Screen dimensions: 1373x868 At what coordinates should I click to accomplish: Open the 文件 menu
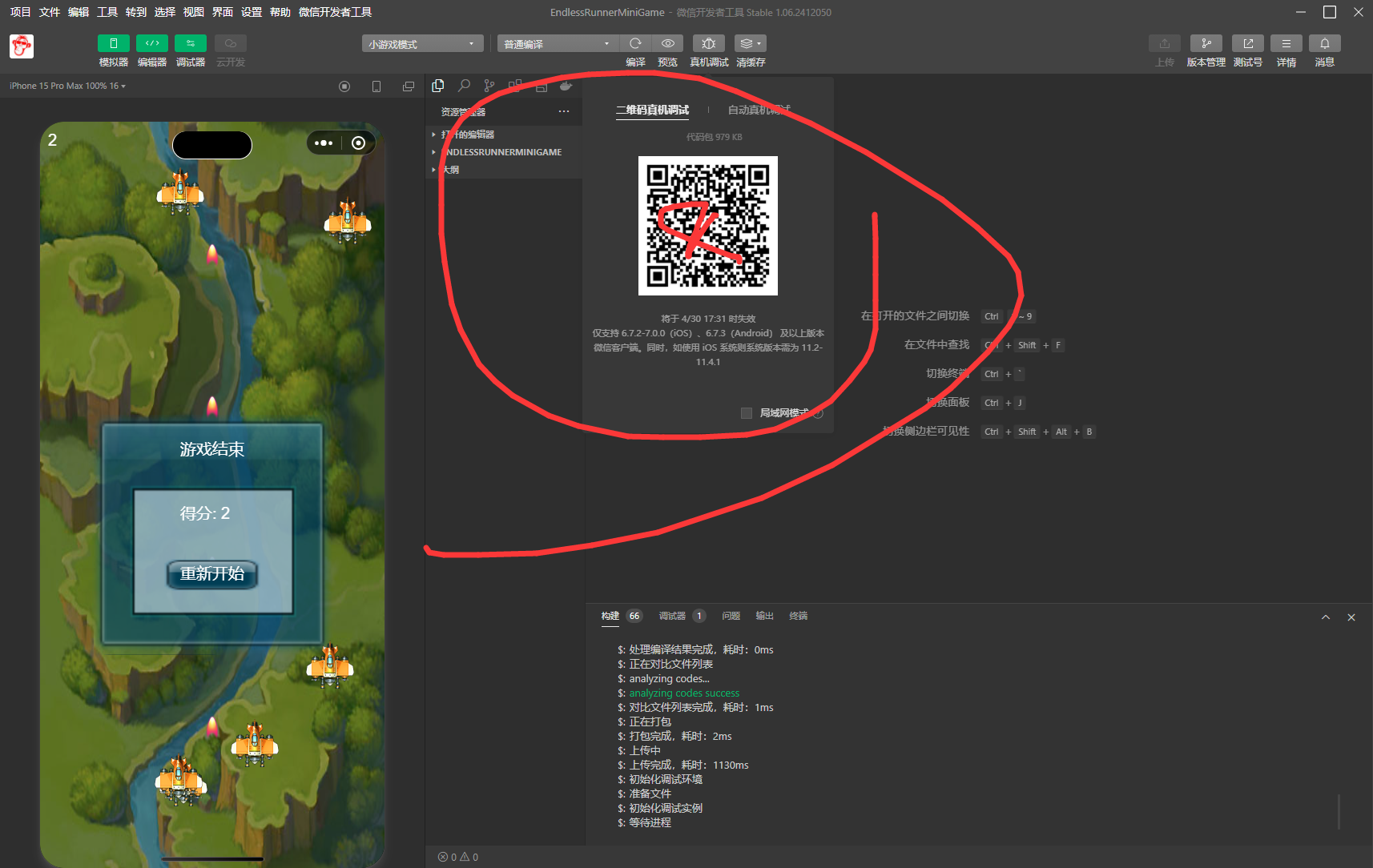click(x=49, y=12)
